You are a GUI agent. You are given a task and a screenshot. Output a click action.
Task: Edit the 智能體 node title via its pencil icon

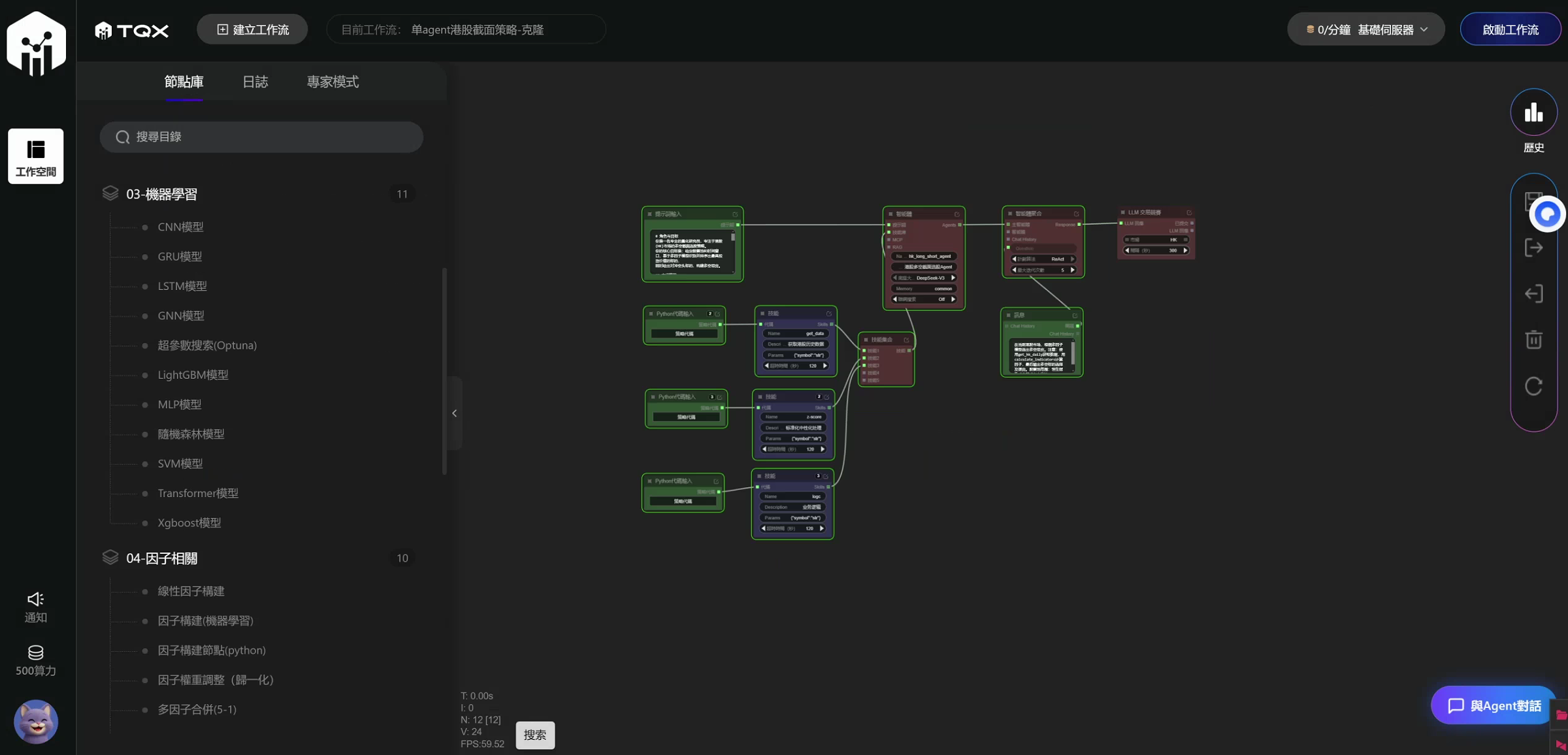(957, 214)
